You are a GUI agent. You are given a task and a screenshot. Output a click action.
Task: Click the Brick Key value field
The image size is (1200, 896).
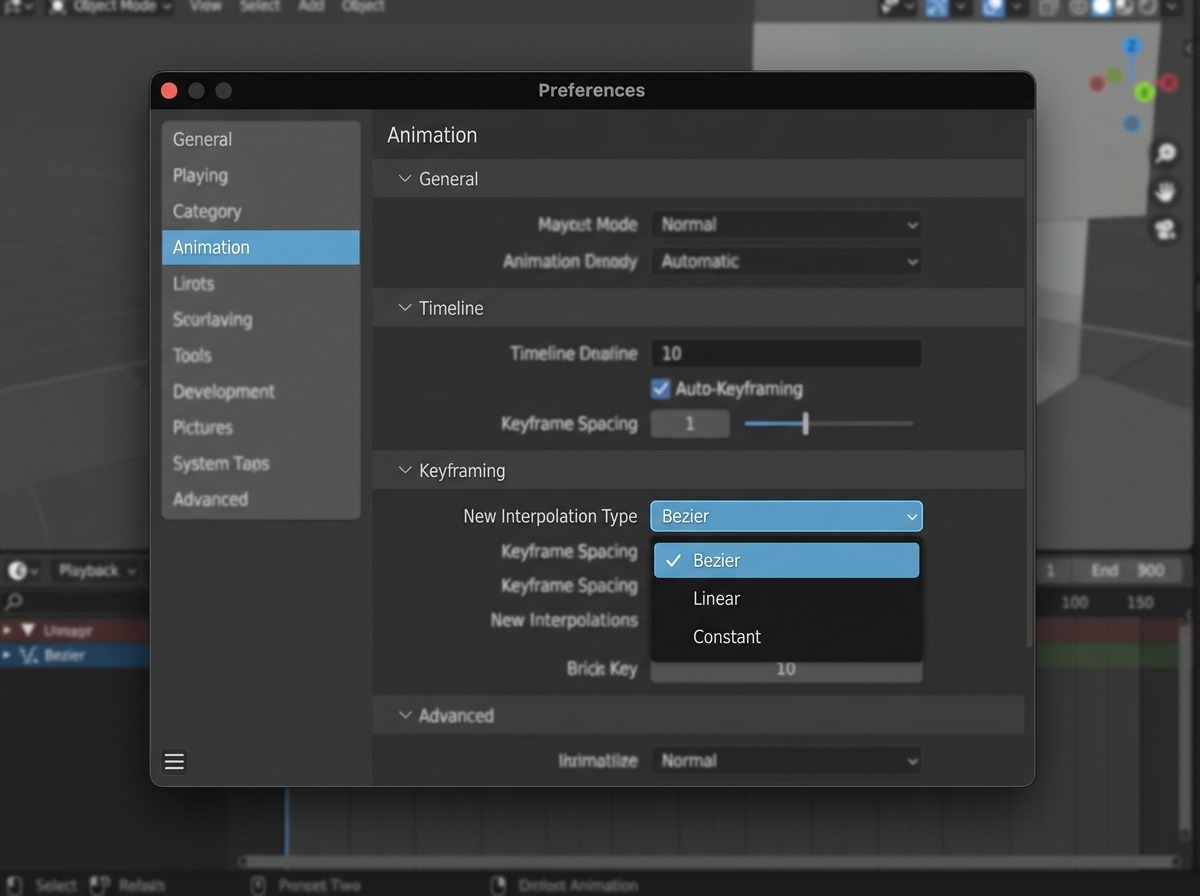pyautogui.click(x=786, y=669)
